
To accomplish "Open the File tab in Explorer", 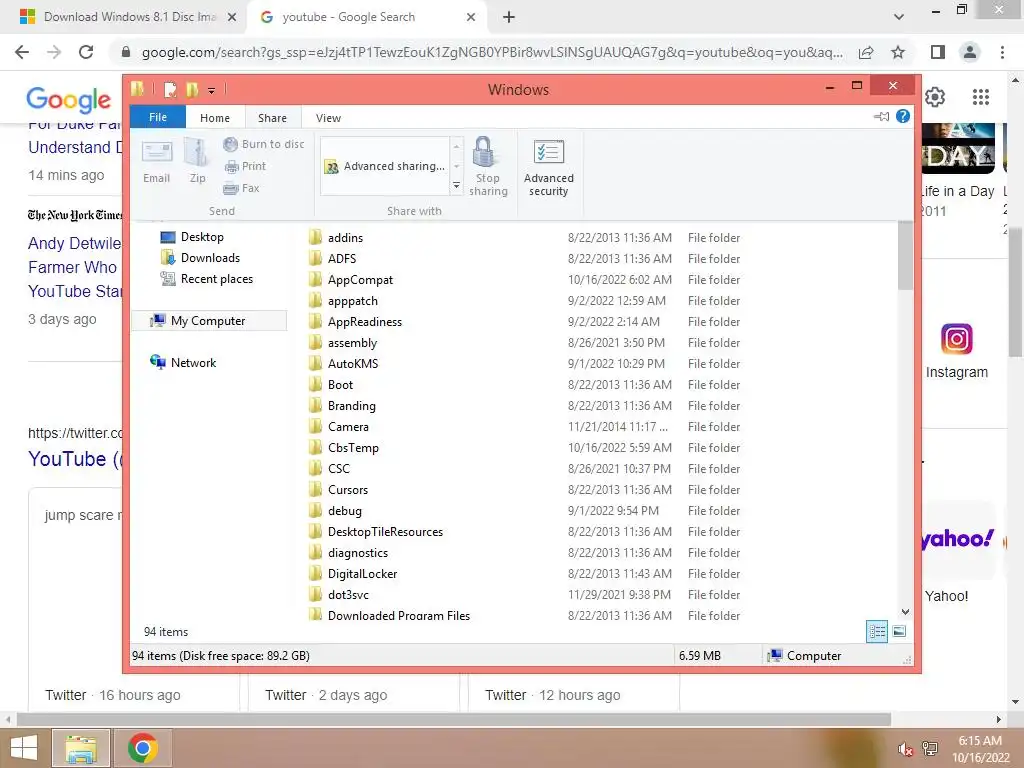I will point(158,117).
